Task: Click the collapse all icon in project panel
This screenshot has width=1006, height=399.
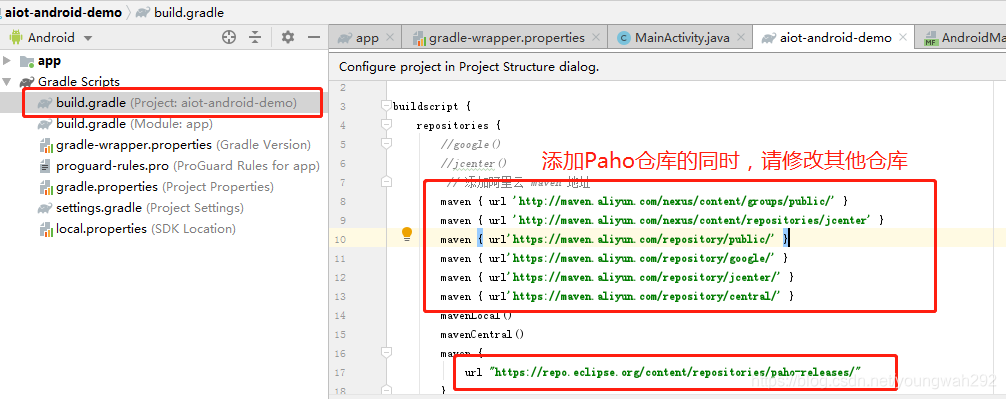Action: [x=255, y=37]
